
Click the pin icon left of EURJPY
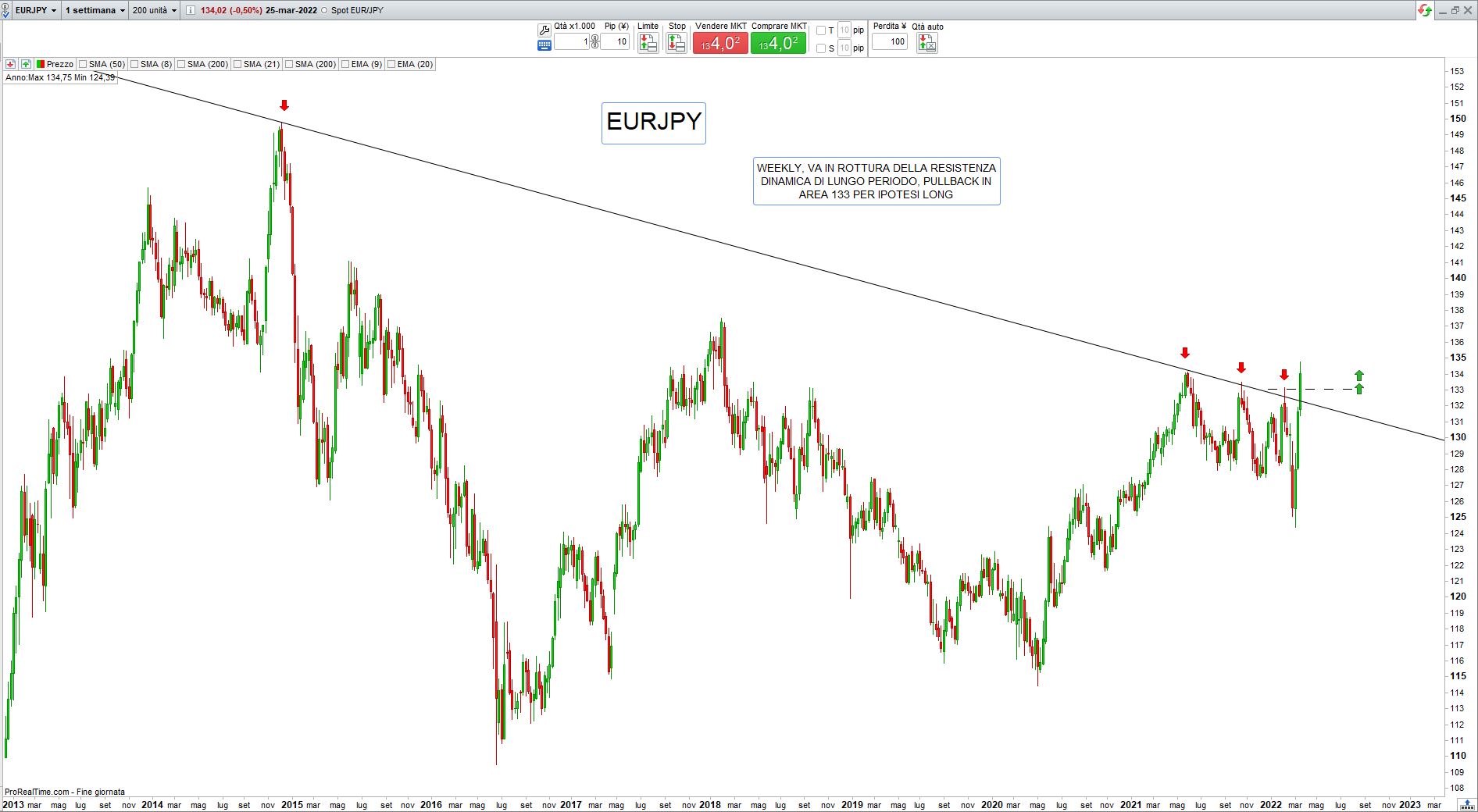tap(6, 10)
